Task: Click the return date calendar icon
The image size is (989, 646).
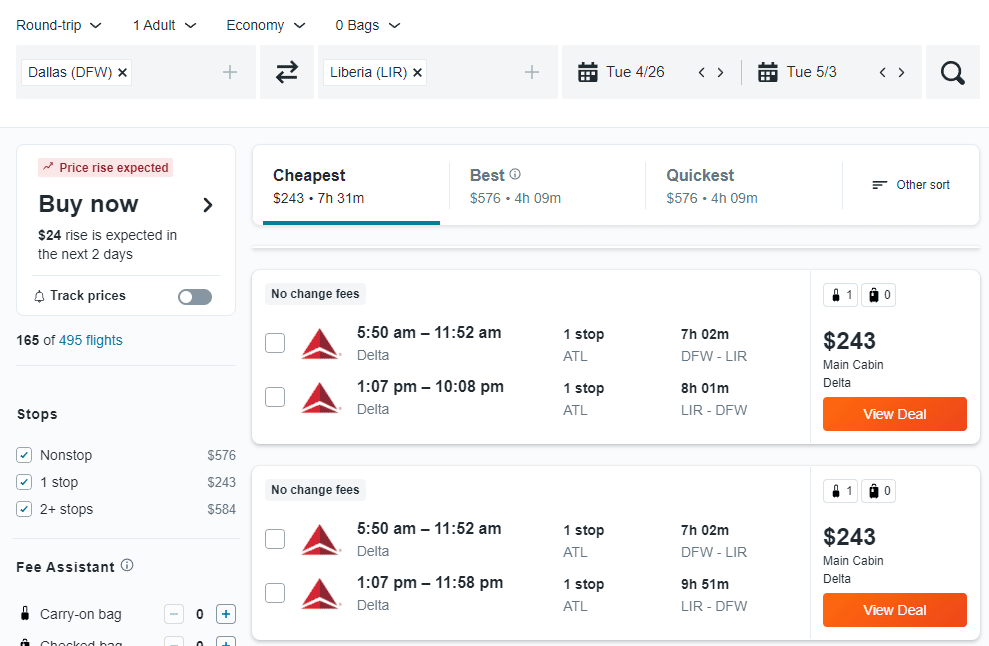Action: point(767,71)
